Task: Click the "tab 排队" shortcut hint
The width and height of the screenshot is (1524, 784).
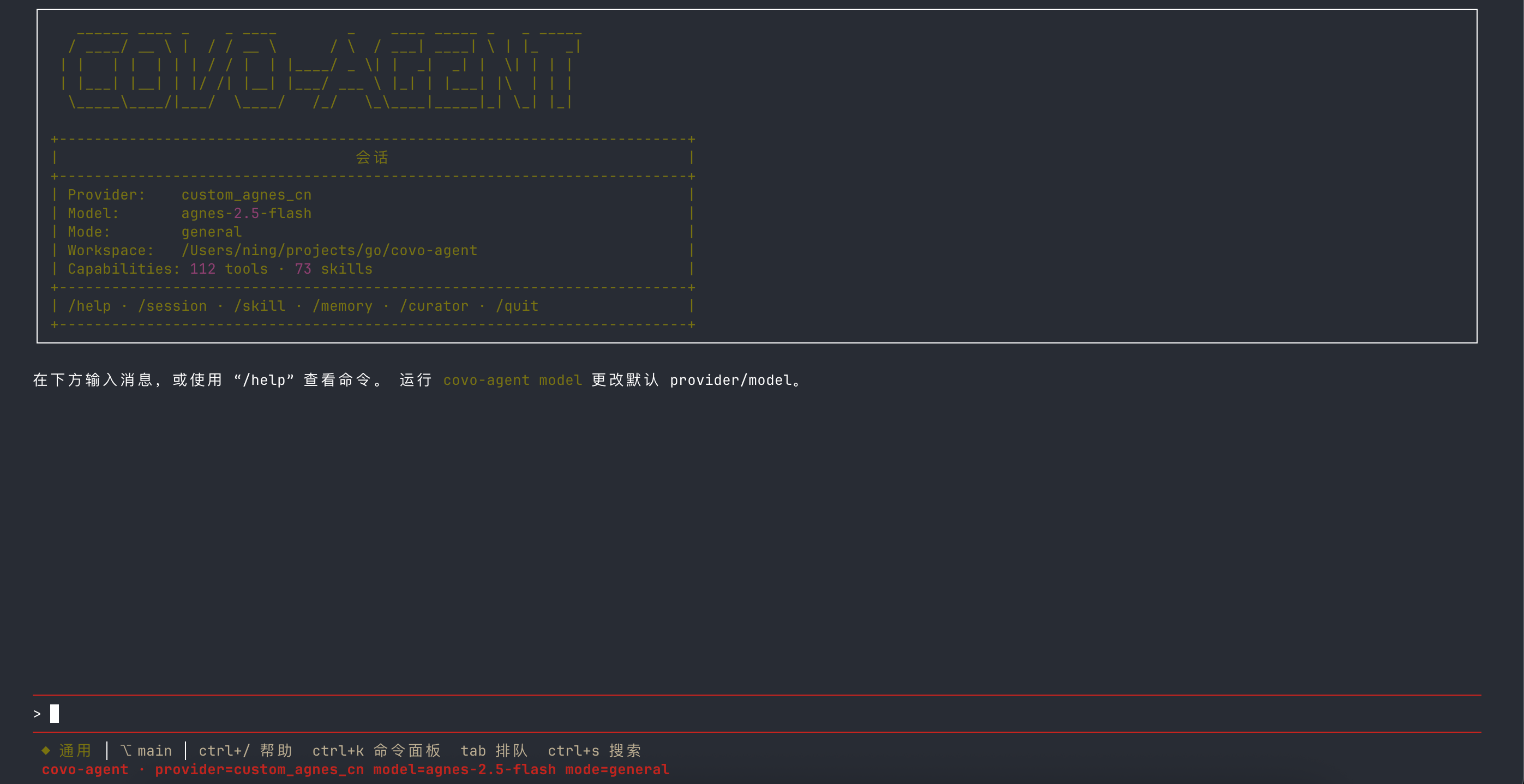Action: click(x=494, y=750)
